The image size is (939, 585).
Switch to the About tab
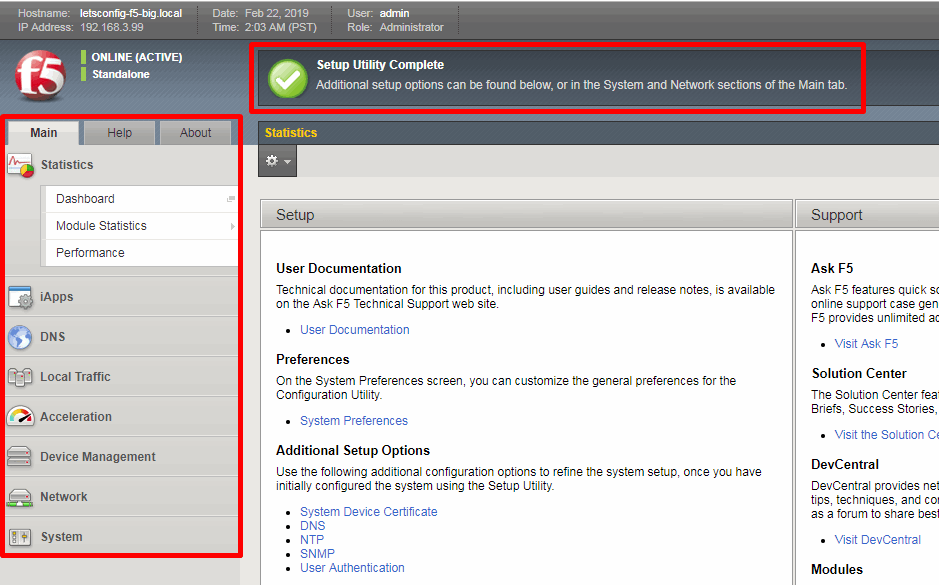[x=195, y=133]
